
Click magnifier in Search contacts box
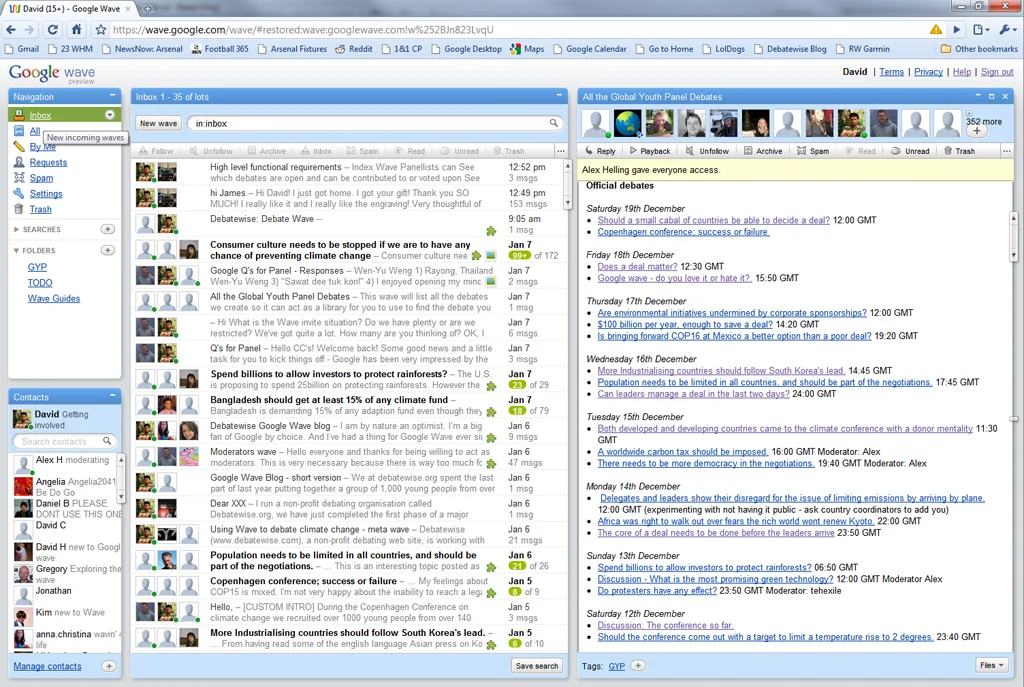(x=107, y=441)
